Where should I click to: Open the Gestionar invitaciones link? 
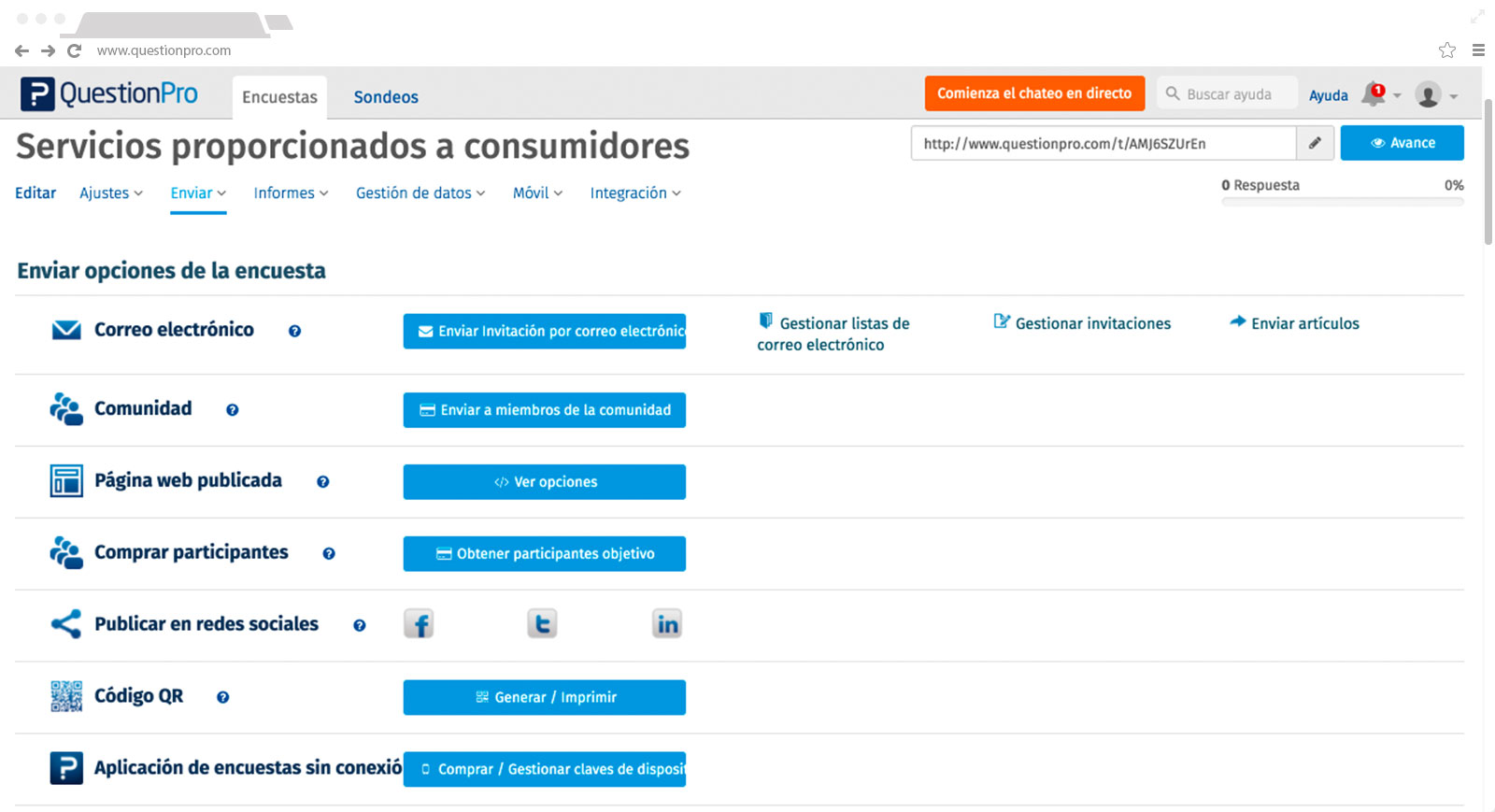coord(1091,323)
